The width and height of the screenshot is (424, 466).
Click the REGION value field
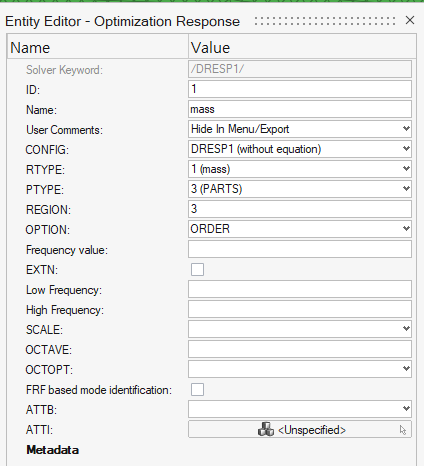pos(300,209)
